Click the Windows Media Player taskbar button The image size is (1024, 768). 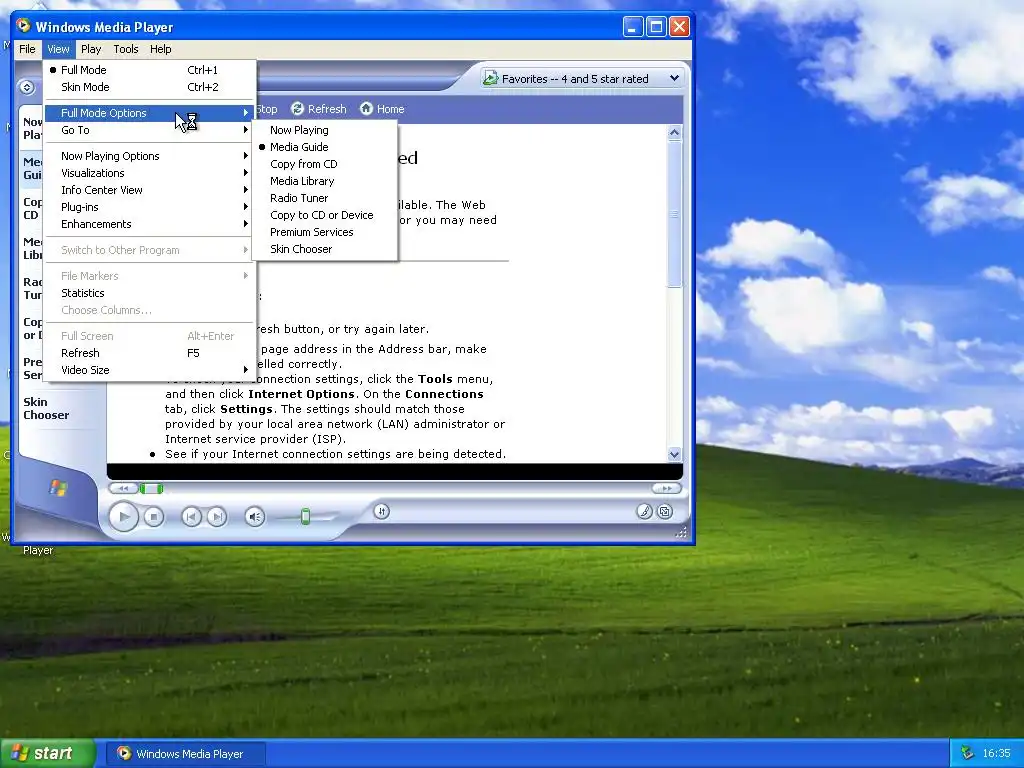pyautogui.click(x=185, y=754)
